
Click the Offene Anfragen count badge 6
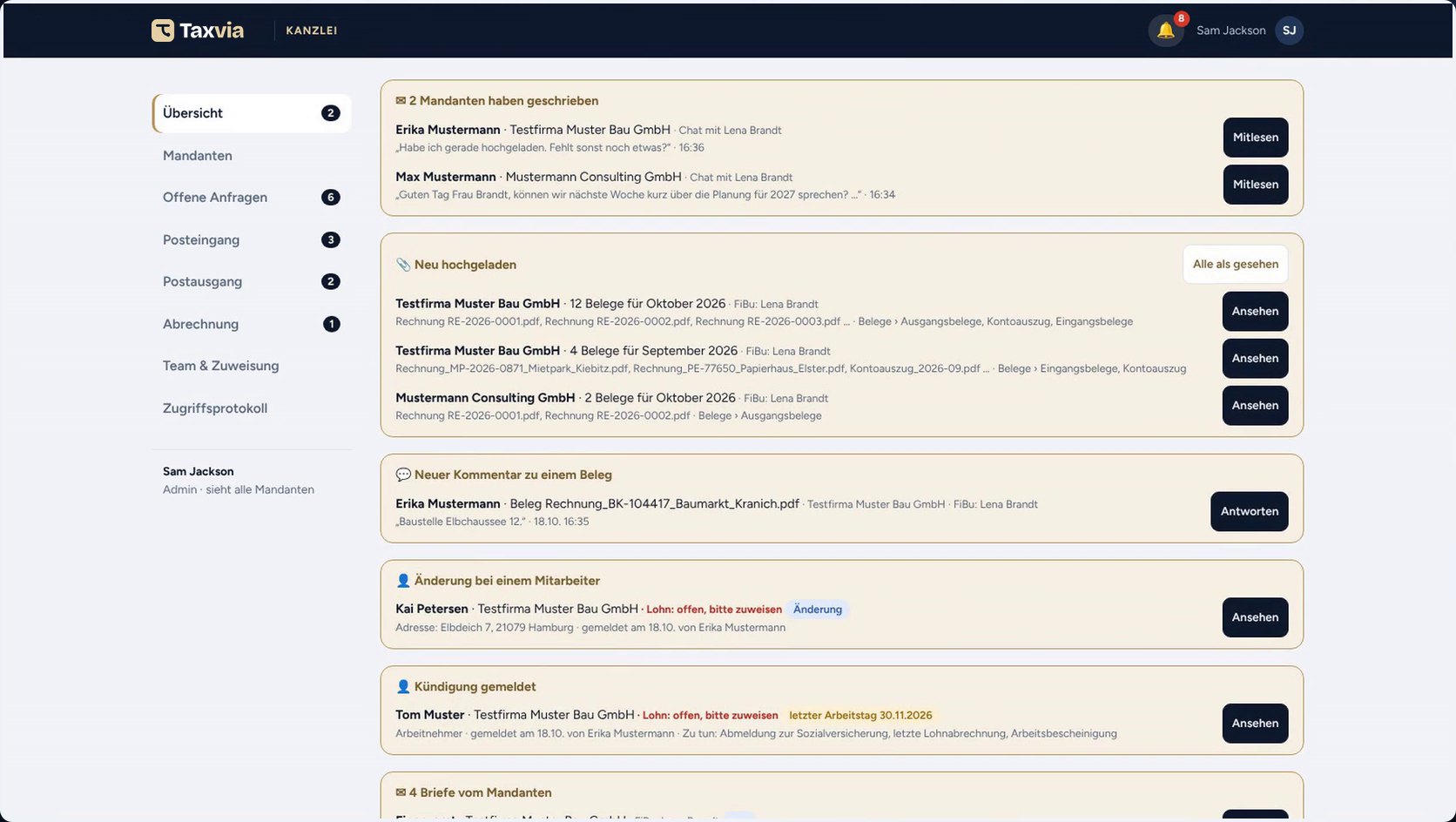pyautogui.click(x=330, y=198)
